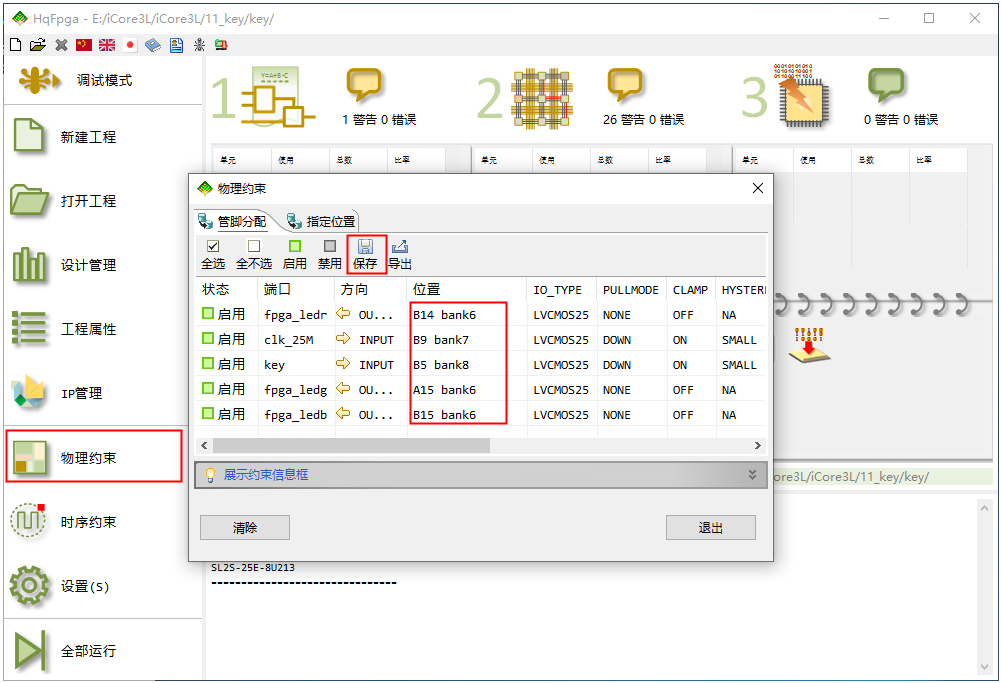
Task: Click the 保存 (Save) floppy disk icon
Action: (x=365, y=247)
